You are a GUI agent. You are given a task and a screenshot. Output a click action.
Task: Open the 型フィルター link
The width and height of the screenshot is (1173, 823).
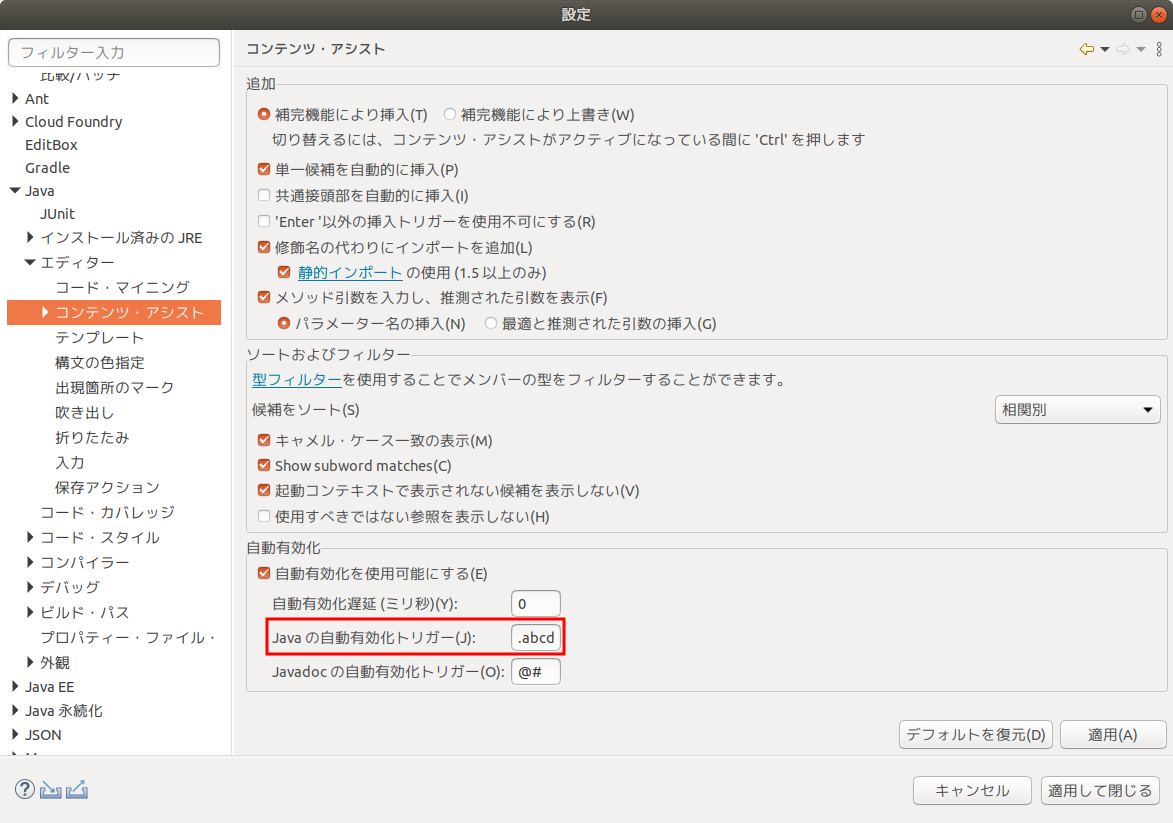(x=296, y=380)
